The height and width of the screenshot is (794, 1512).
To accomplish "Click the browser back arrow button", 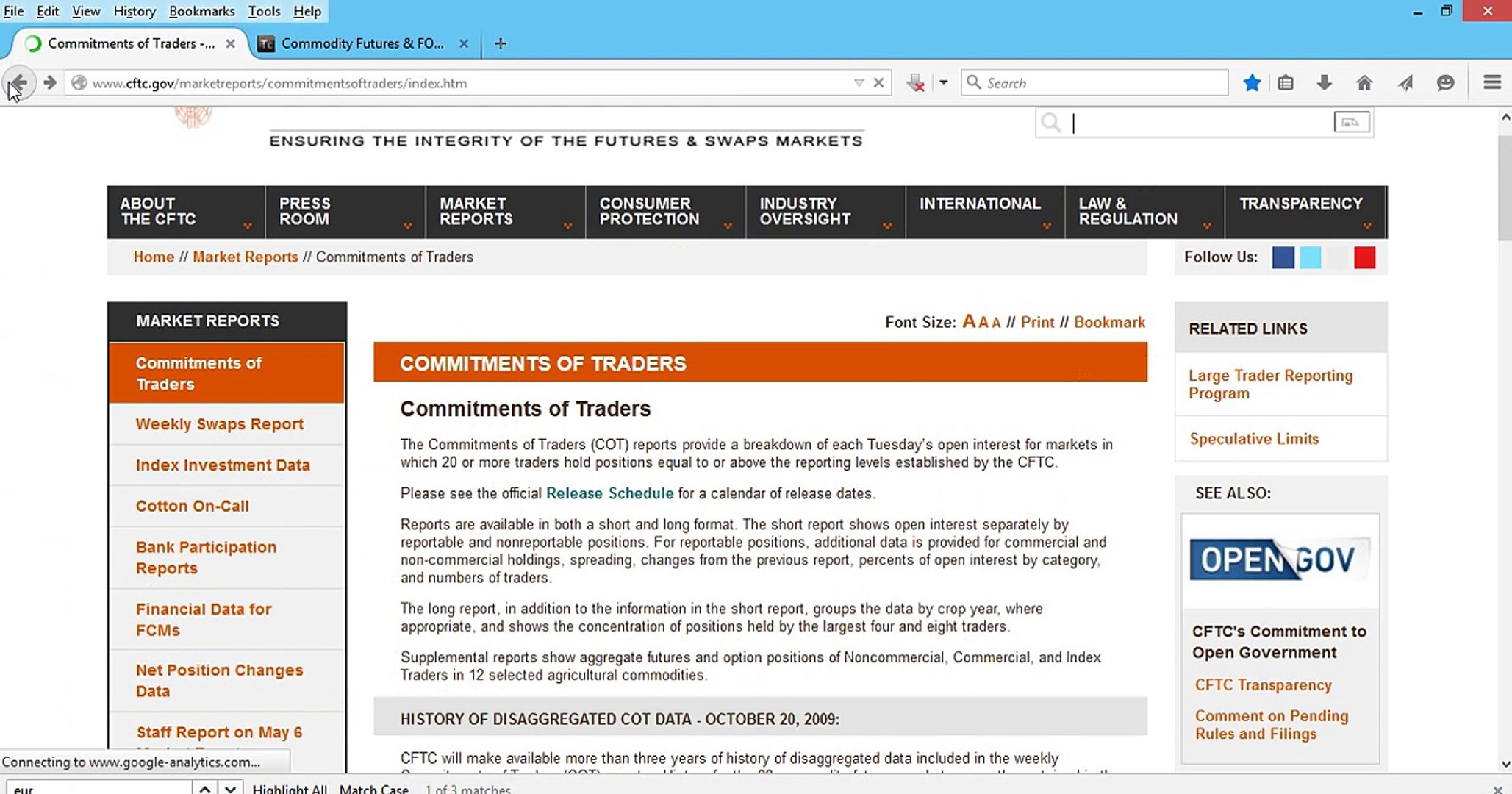I will tap(18, 83).
